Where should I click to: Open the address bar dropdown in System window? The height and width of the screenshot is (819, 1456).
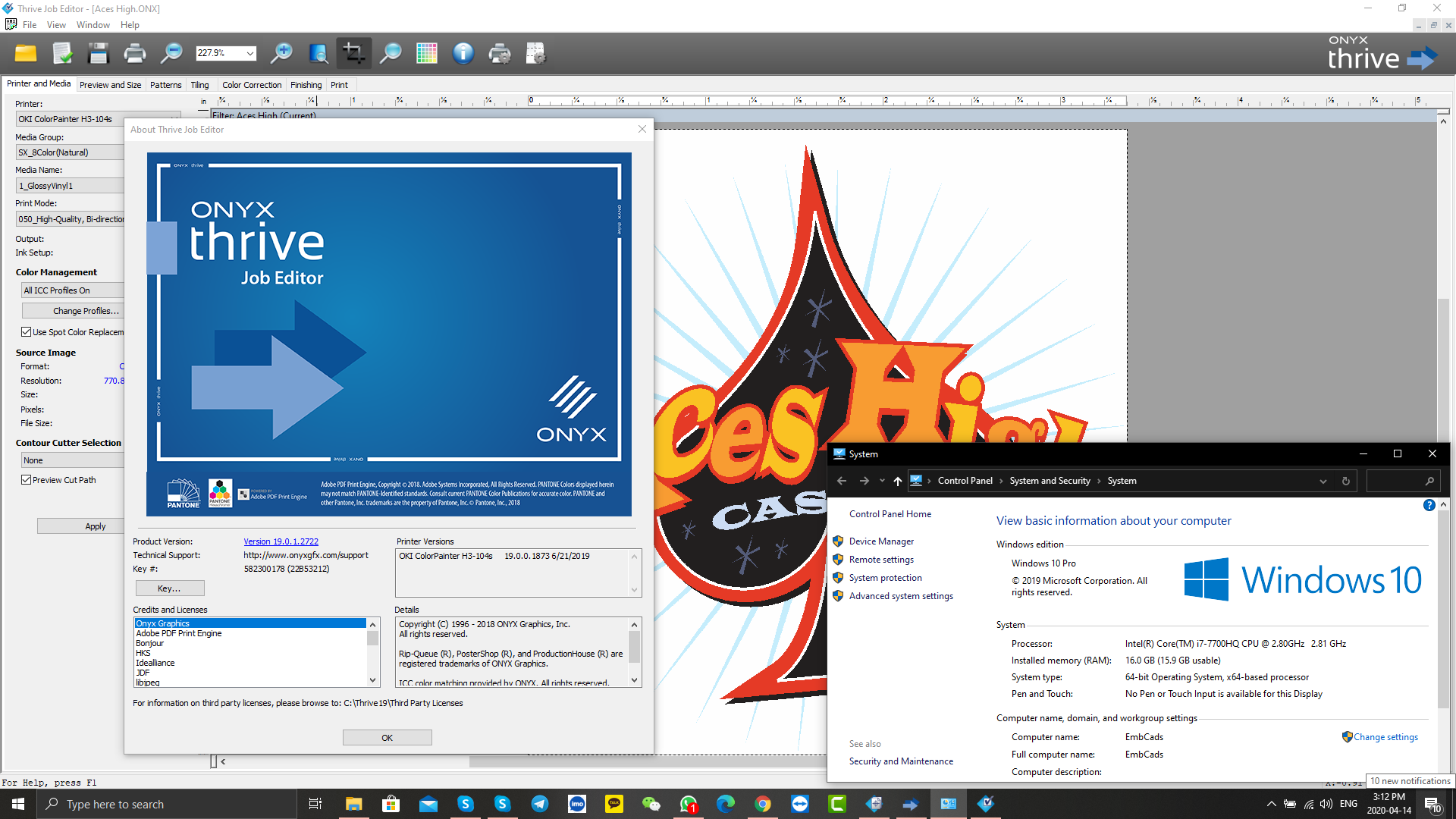click(x=1323, y=480)
